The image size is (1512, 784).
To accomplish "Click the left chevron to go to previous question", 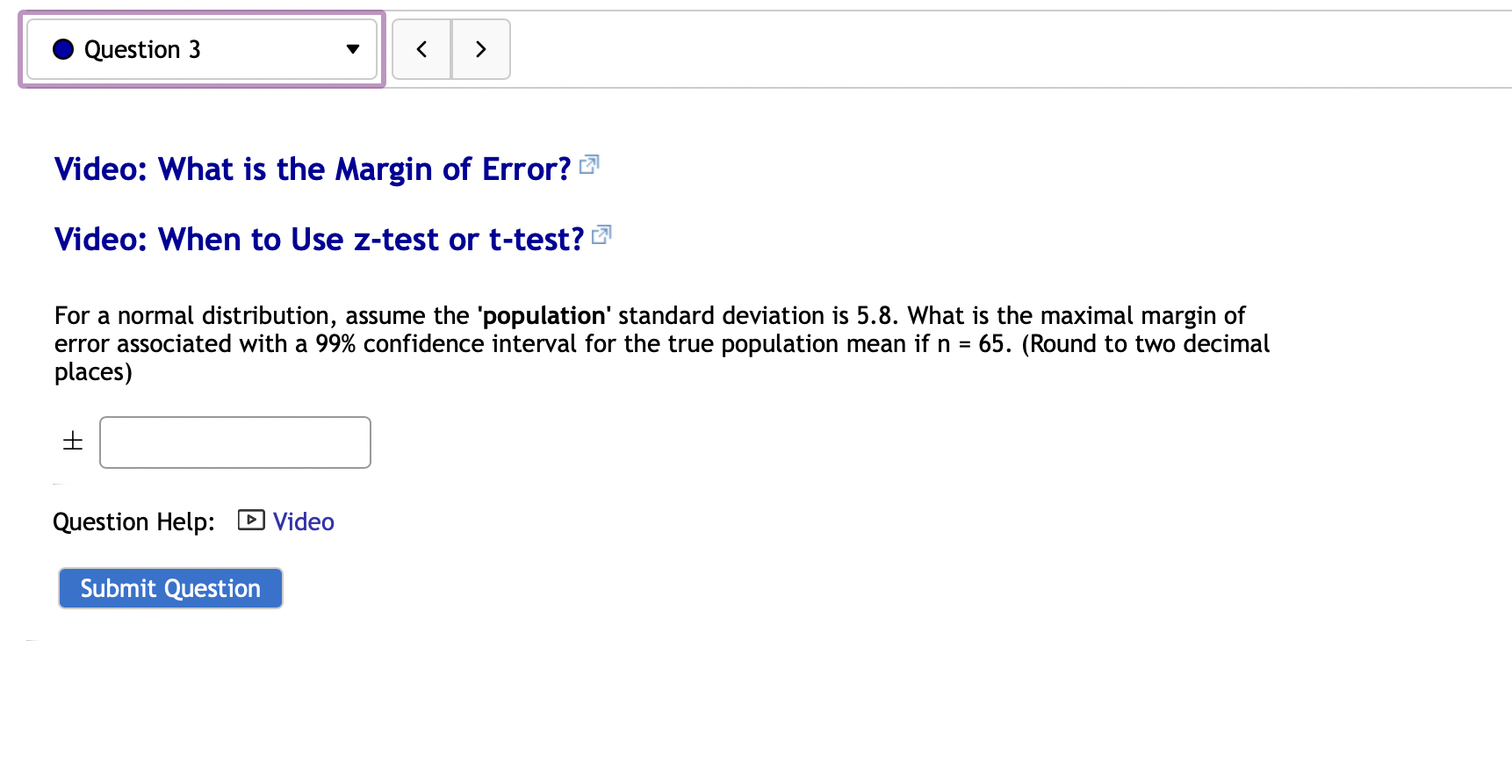I will tap(421, 49).
